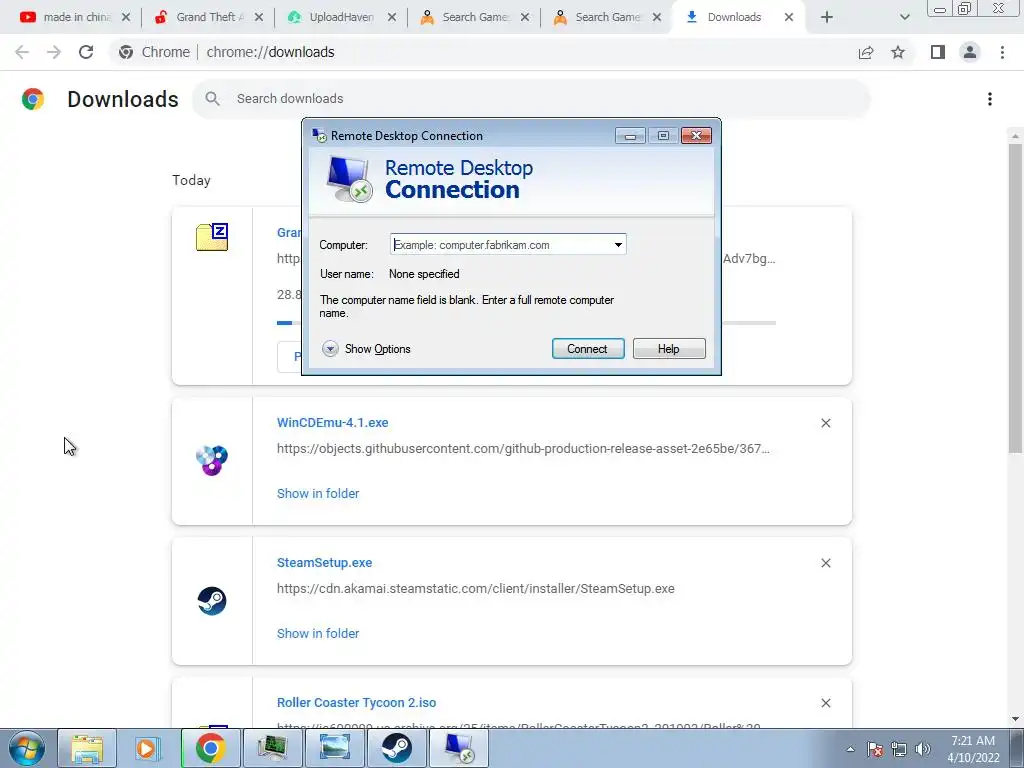The width and height of the screenshot is (1024, 768).
Task: Click the Chrome taskbar button
Action: (210, 748)
